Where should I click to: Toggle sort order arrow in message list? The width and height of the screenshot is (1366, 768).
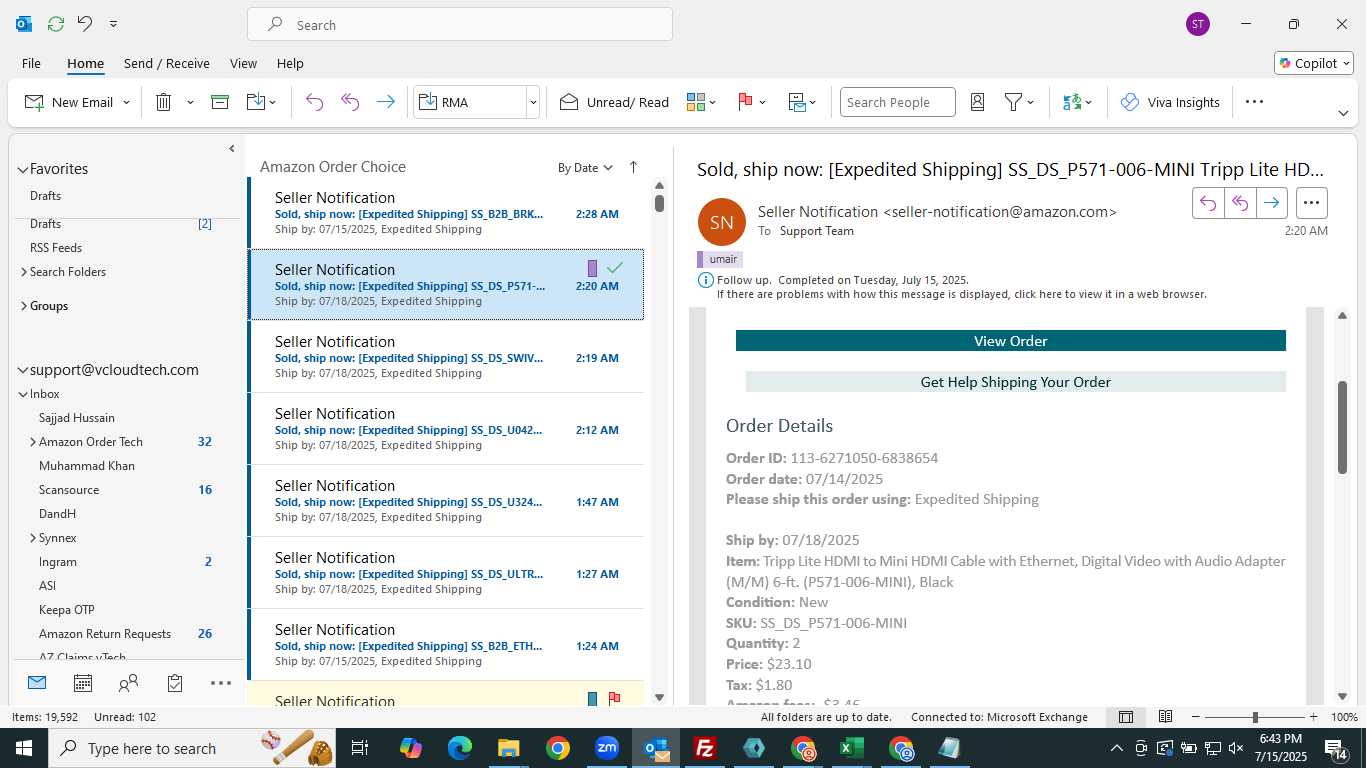click(x=633, y=168)
